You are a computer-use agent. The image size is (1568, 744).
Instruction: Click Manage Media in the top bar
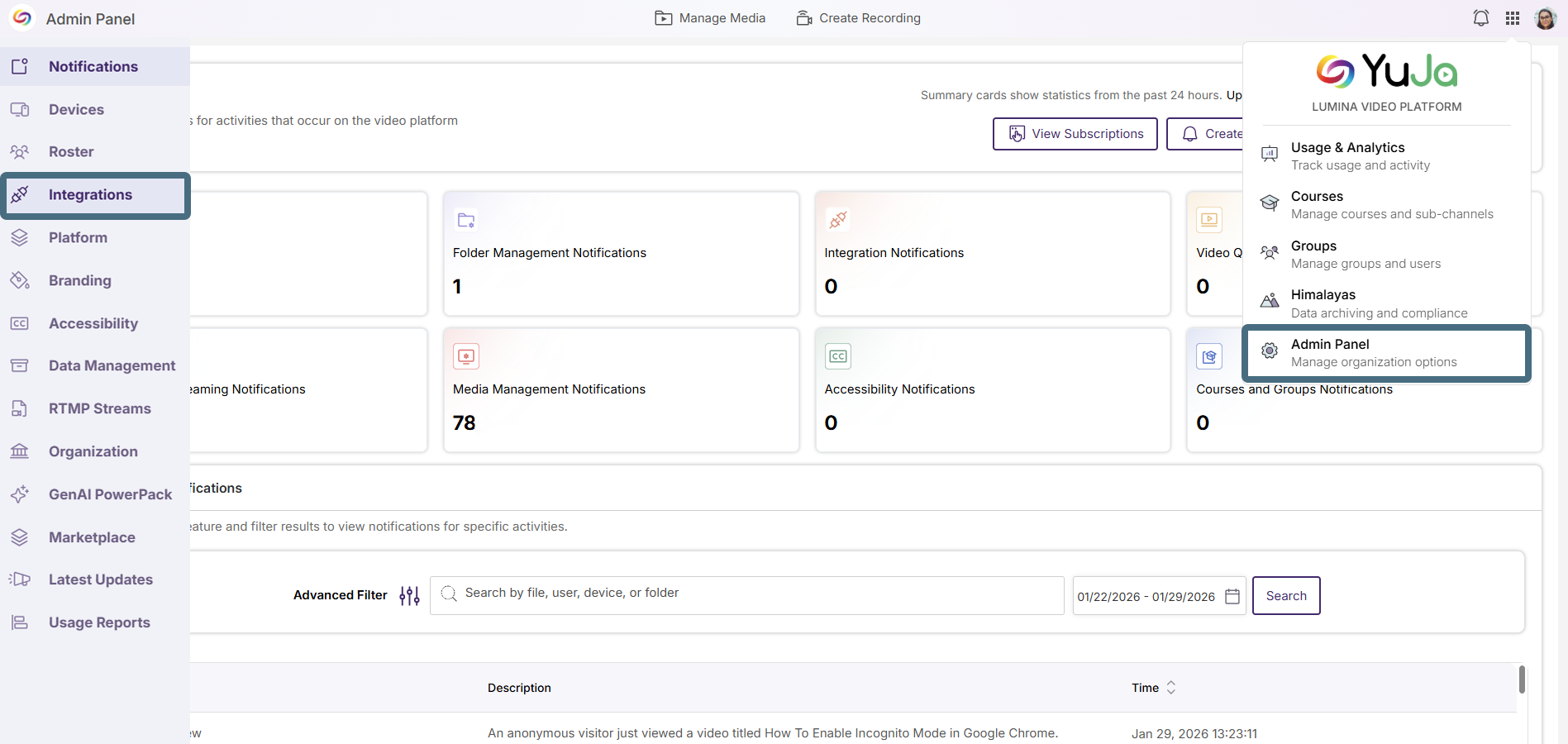click(x=710, y=18)
